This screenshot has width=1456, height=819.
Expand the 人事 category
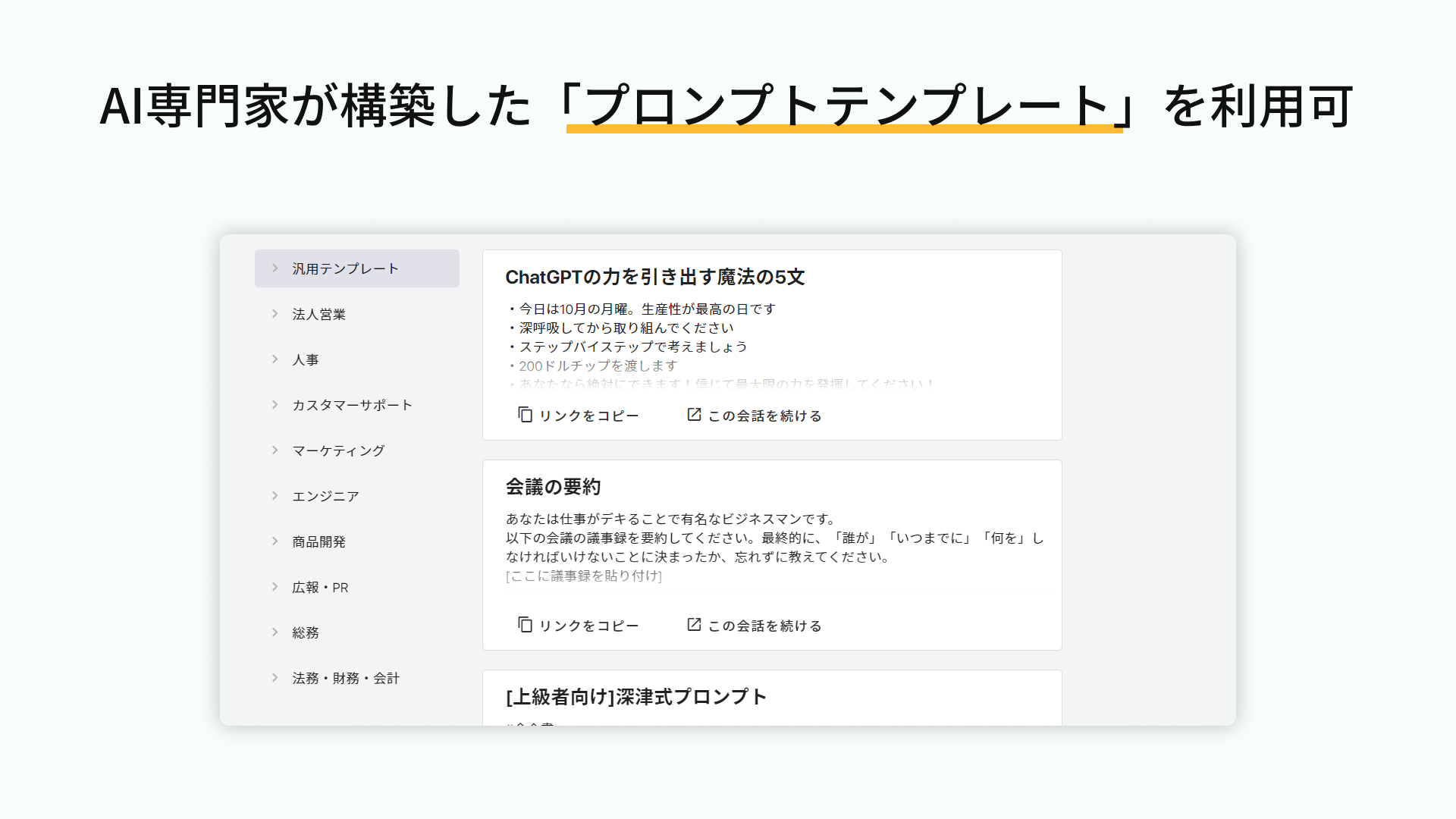pos(306,359)
